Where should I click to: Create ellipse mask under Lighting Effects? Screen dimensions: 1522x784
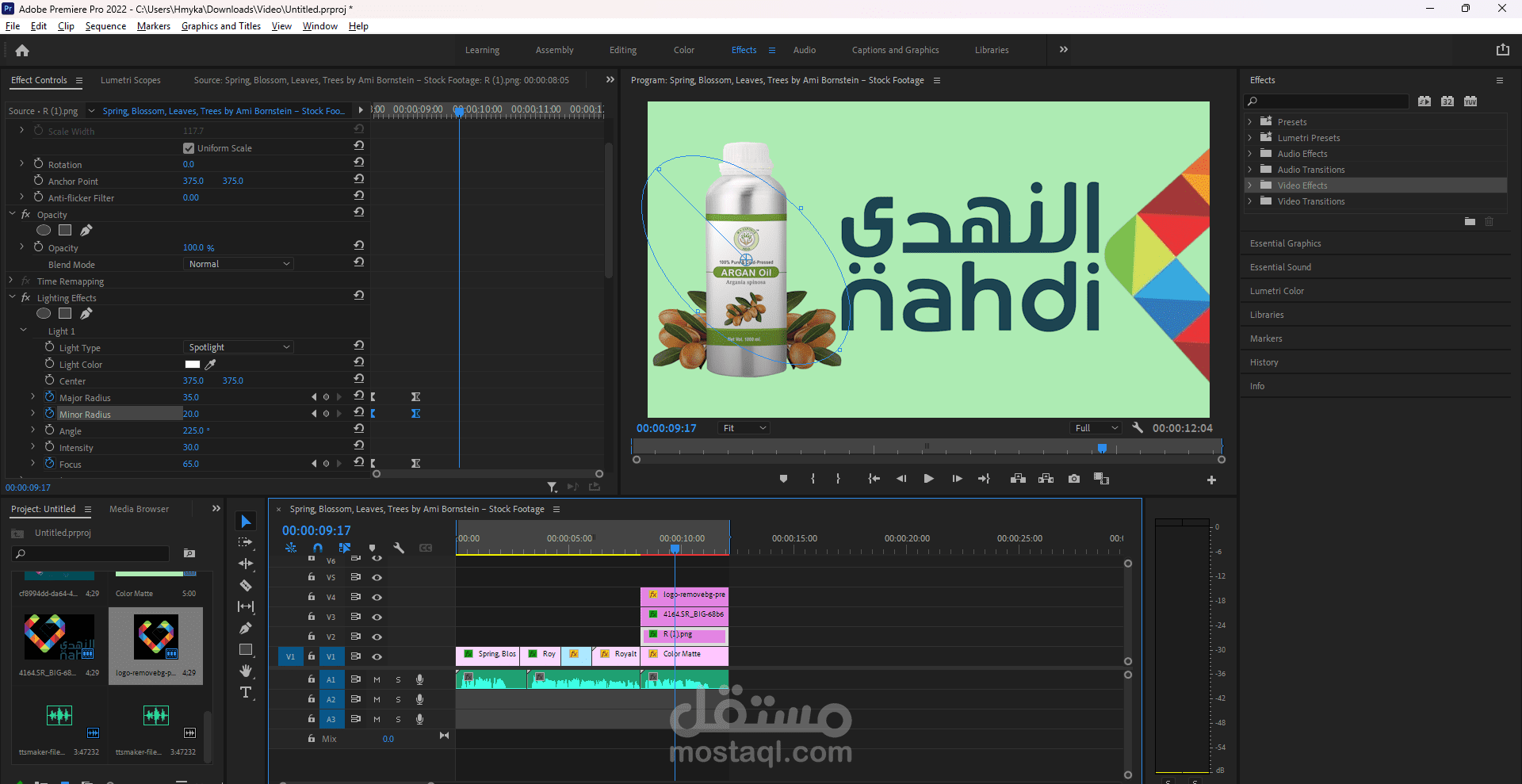click(x=44, y=314)
